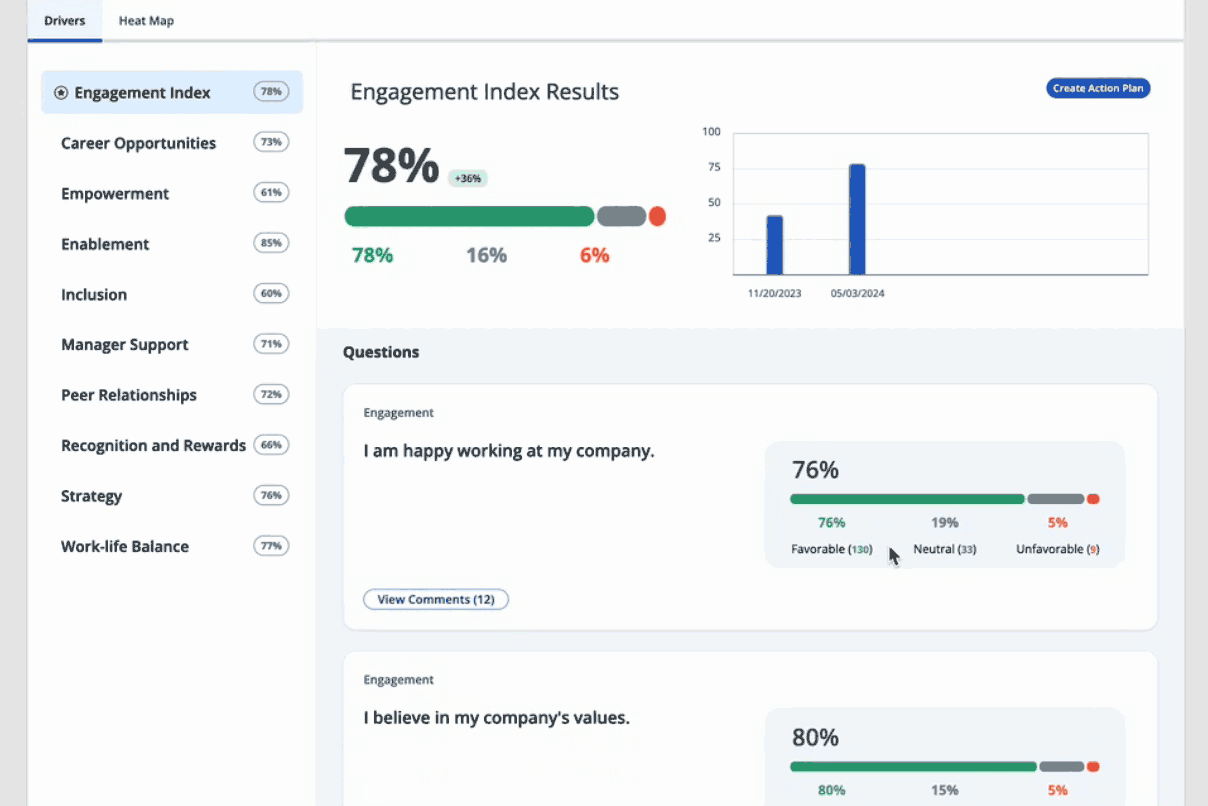
Task: Click the +36% change badge
Action: [x=468, y=179]
